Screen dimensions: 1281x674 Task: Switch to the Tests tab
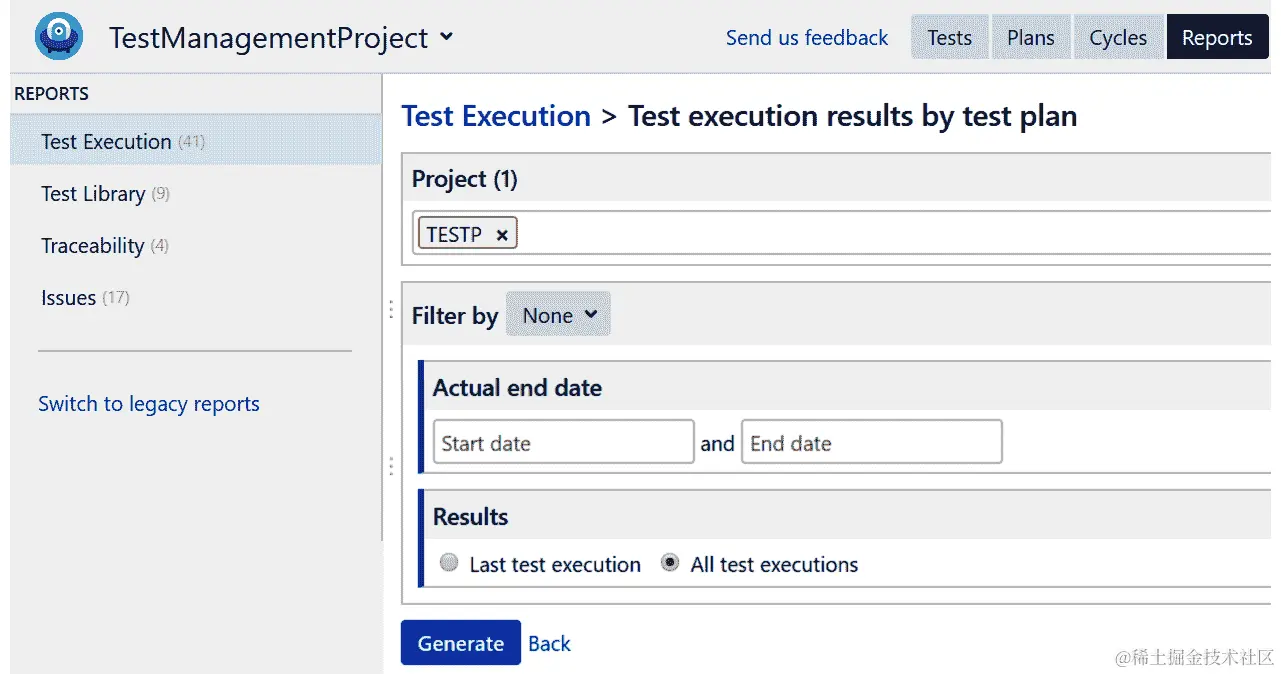pyautogui.click(x=949, y=38)
